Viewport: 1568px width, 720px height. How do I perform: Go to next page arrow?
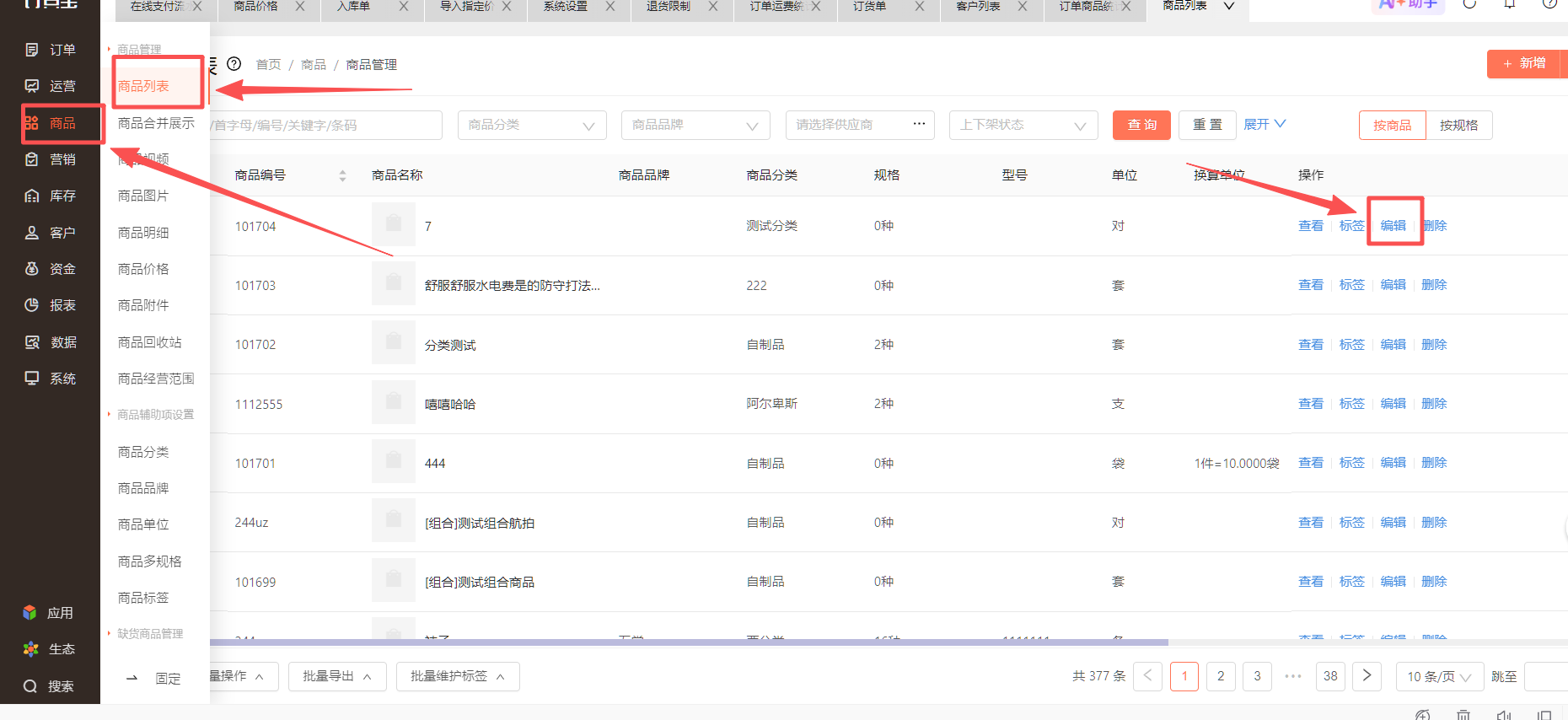coord(1367,676)
